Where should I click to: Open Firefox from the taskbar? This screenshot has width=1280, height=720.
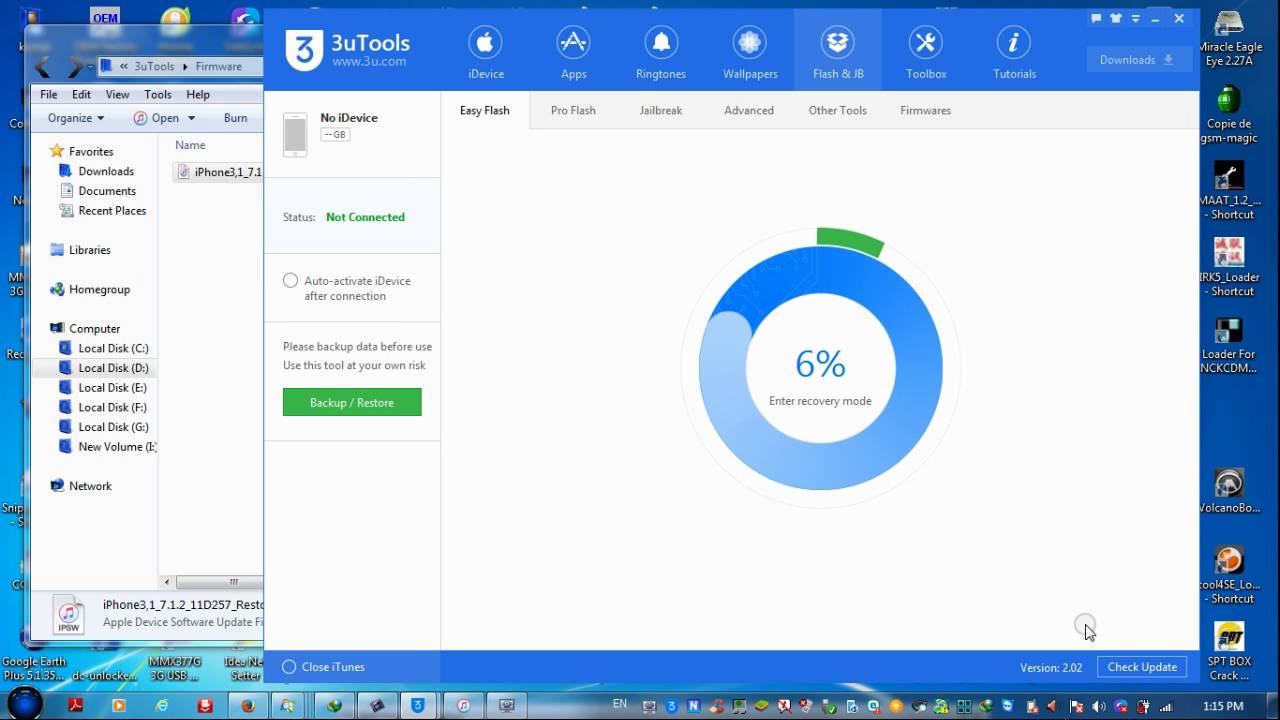click(x=248, y=706)
